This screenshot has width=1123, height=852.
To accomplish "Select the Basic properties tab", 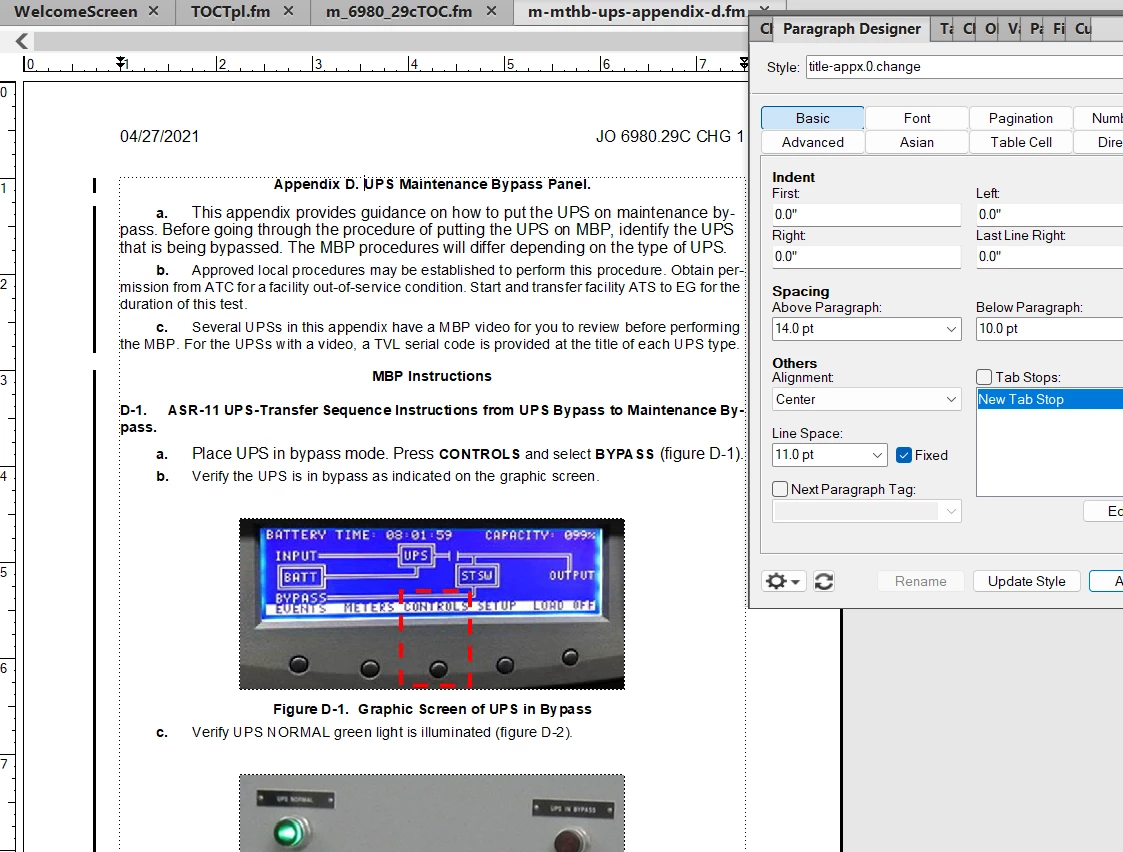I will click(x=812, y=118).
